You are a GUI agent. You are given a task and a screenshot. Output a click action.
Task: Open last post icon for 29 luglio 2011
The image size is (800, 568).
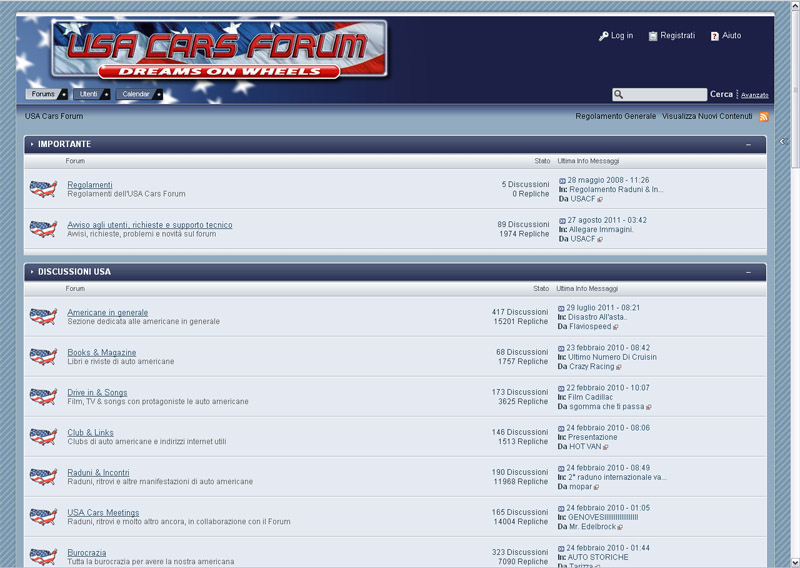click(x=561, y=308)
